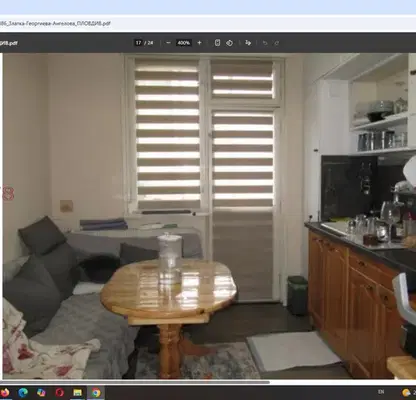
Task: Zoom out with the minus button
Action: tap(168, 43)
